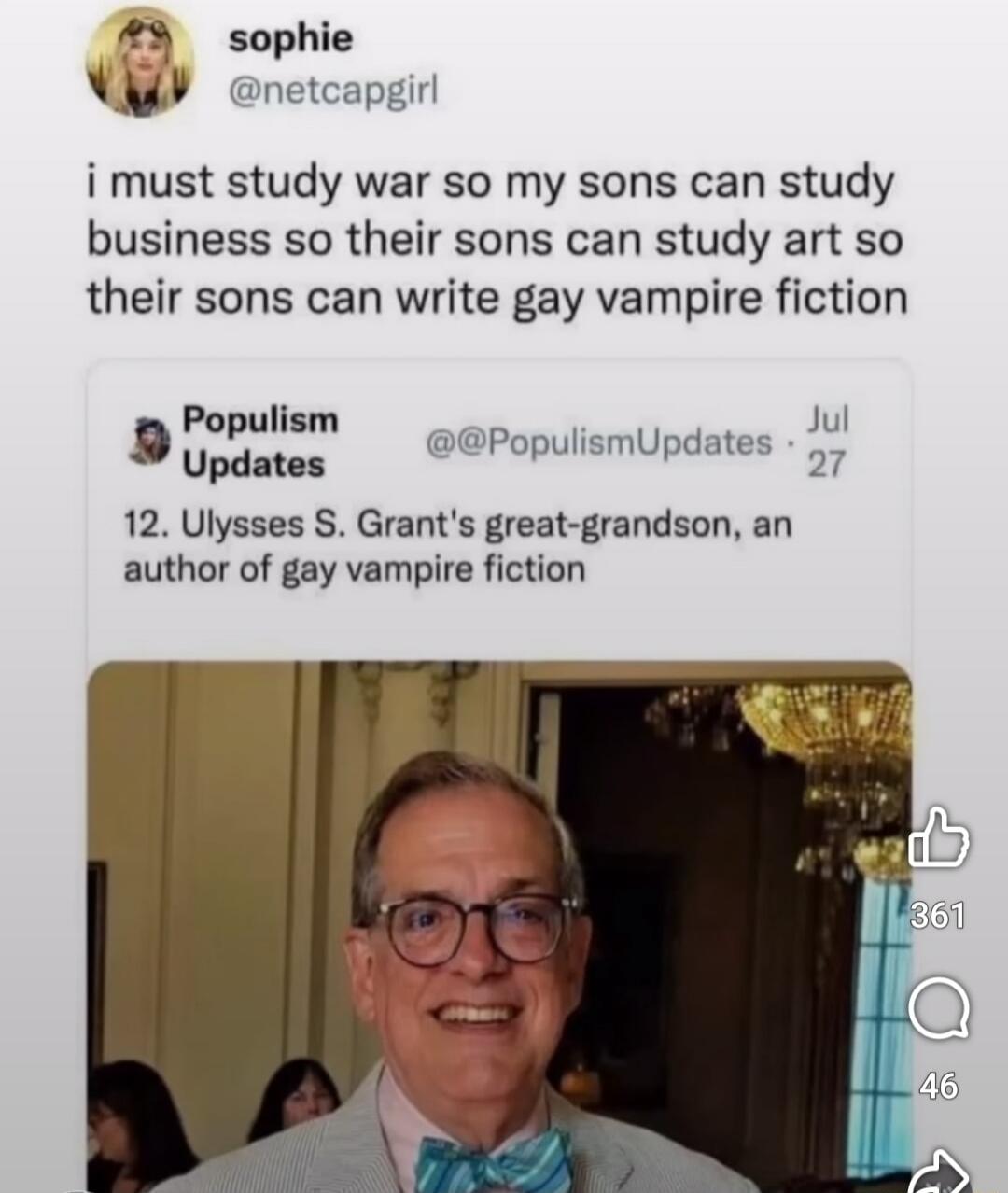1008x1193 pixels.
Task: Click the sophie display name
Action: pyautogui.click(x=291, y=38)
